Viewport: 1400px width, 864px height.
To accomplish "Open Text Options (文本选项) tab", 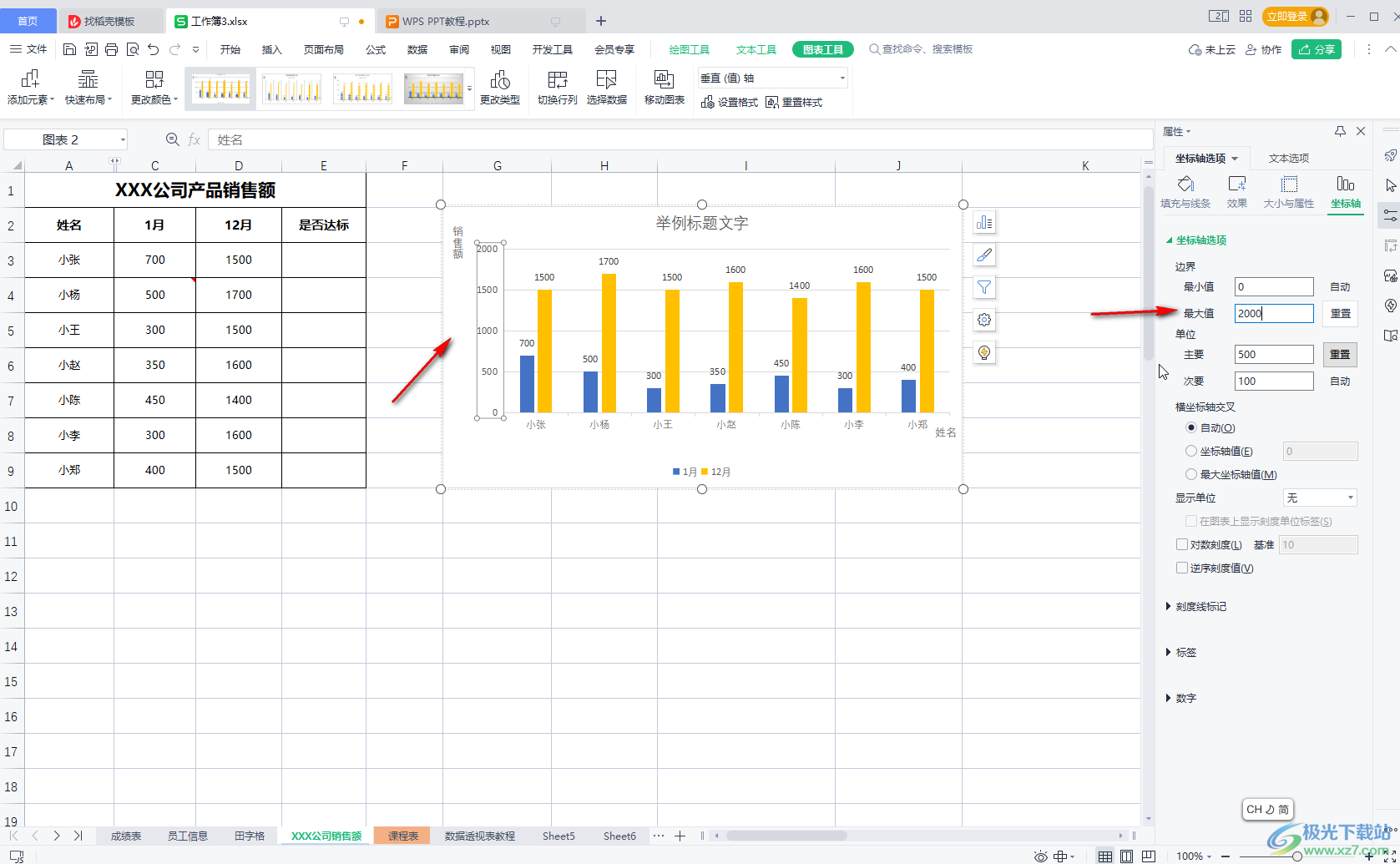I will point(1289,158).
